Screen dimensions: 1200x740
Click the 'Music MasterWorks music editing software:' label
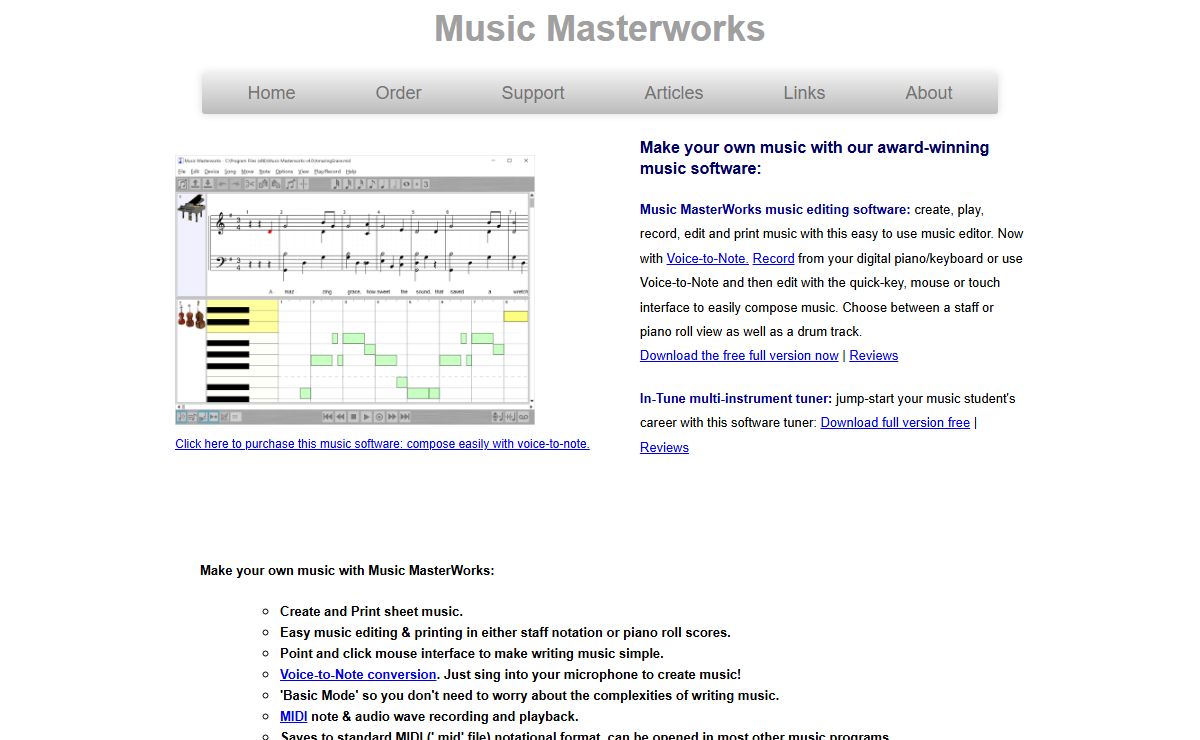(775, 209)
